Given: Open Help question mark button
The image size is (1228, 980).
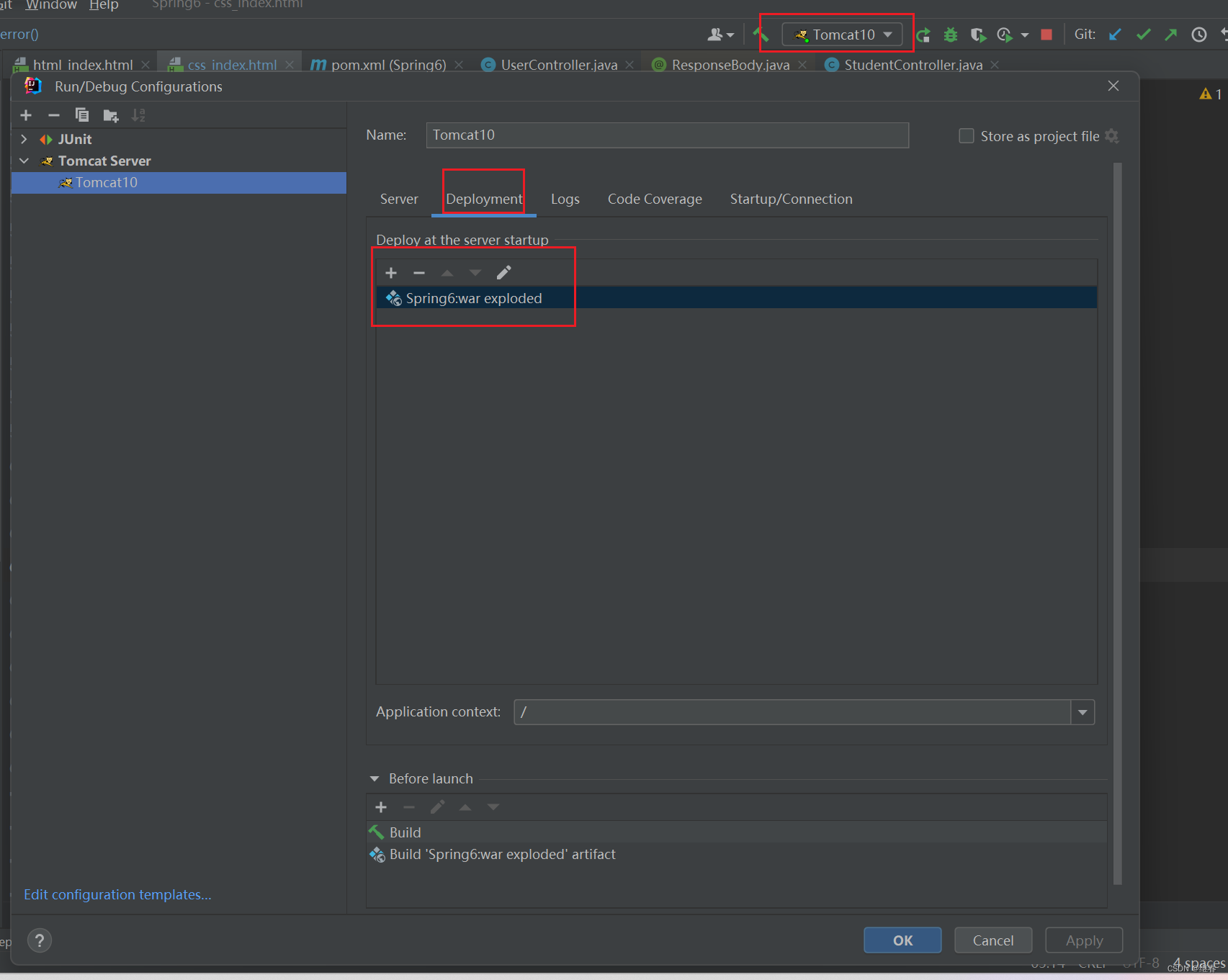Looking at the screenshot, I should 40,940.
